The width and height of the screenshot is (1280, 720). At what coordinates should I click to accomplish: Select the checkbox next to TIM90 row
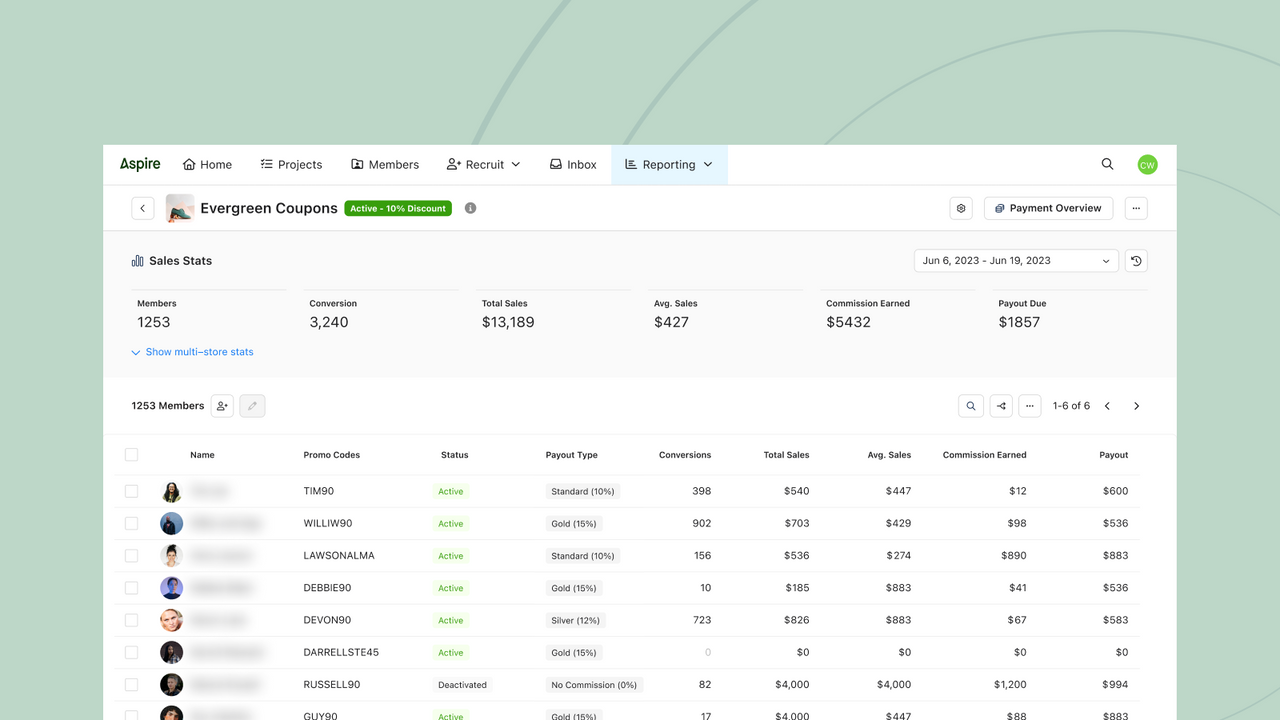(131, 491)
